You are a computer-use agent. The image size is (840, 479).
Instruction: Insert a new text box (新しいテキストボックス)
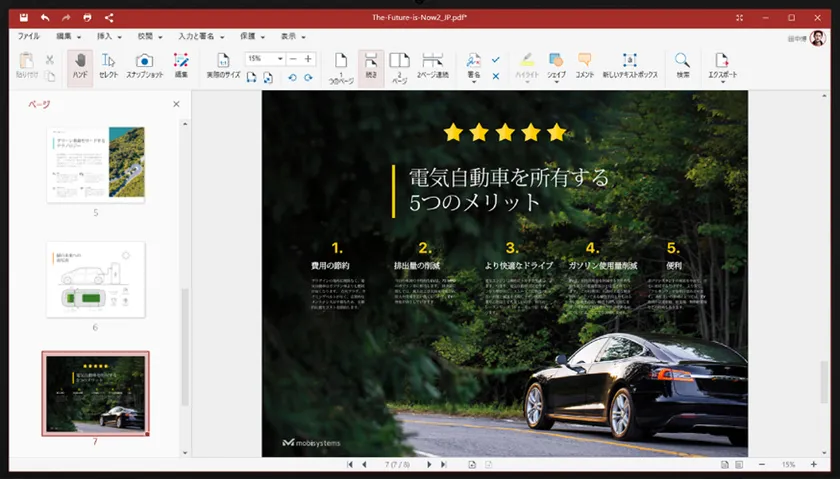click(629, 66)
